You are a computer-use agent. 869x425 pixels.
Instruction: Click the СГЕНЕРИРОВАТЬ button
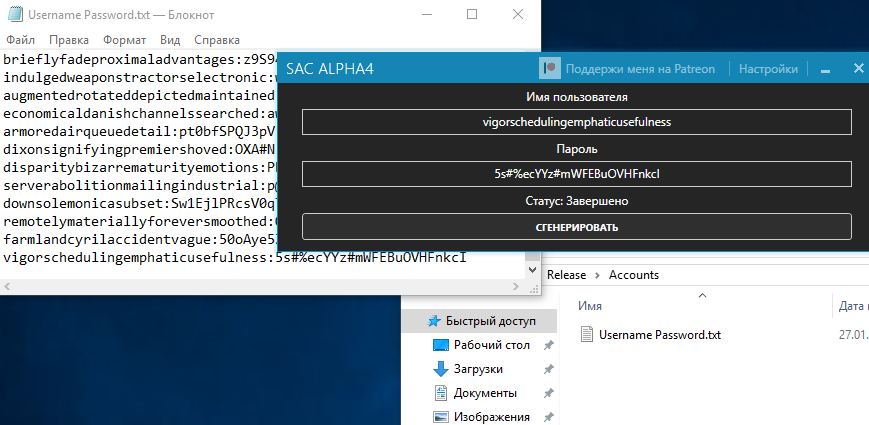coord(576,227)
